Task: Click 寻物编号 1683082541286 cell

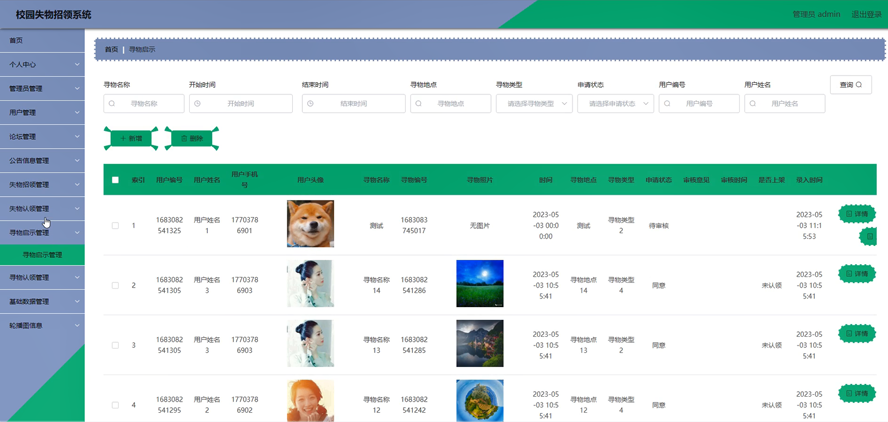Action: tap(414, 285)
